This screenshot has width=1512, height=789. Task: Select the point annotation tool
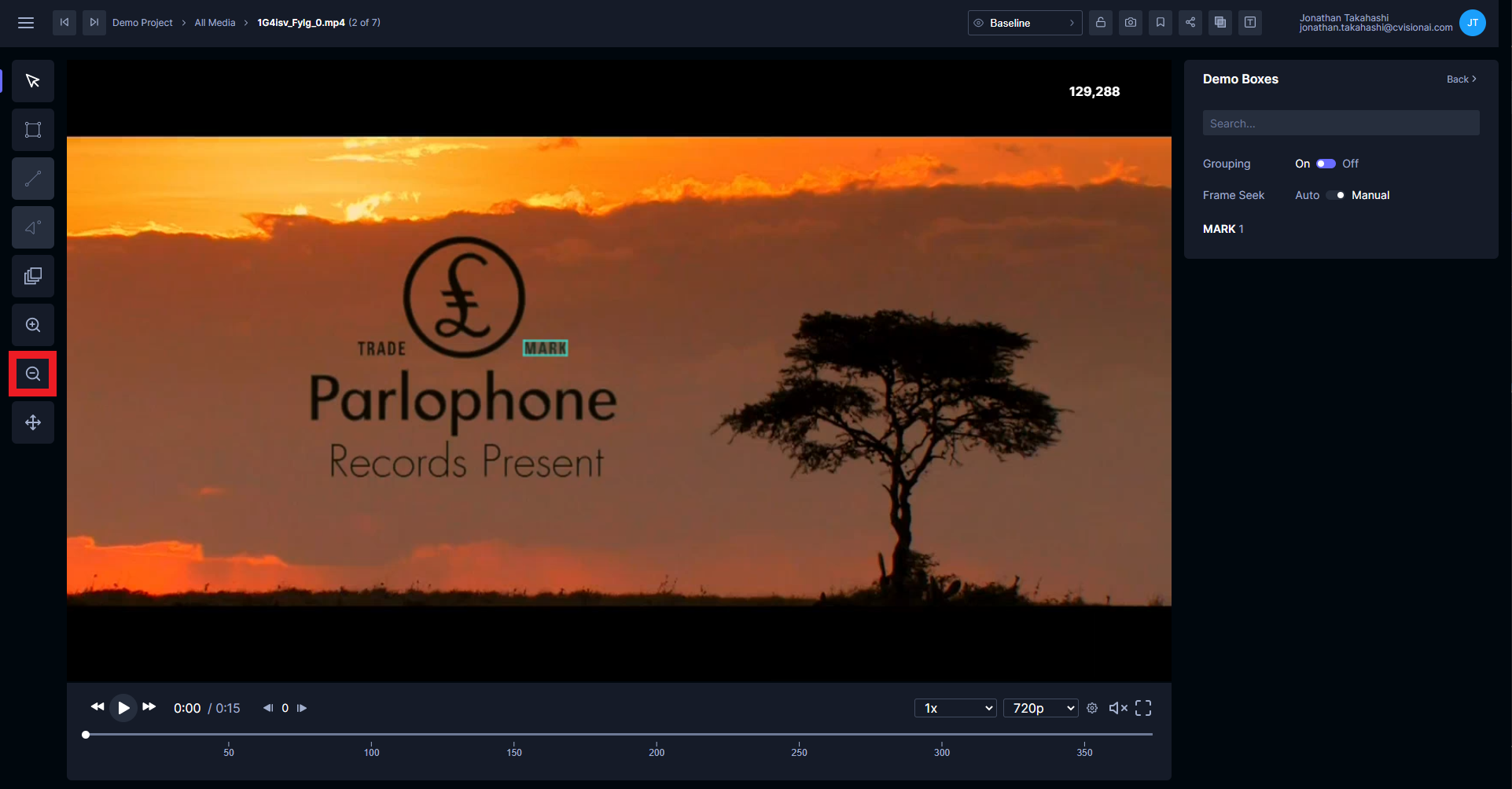[33, 227]
